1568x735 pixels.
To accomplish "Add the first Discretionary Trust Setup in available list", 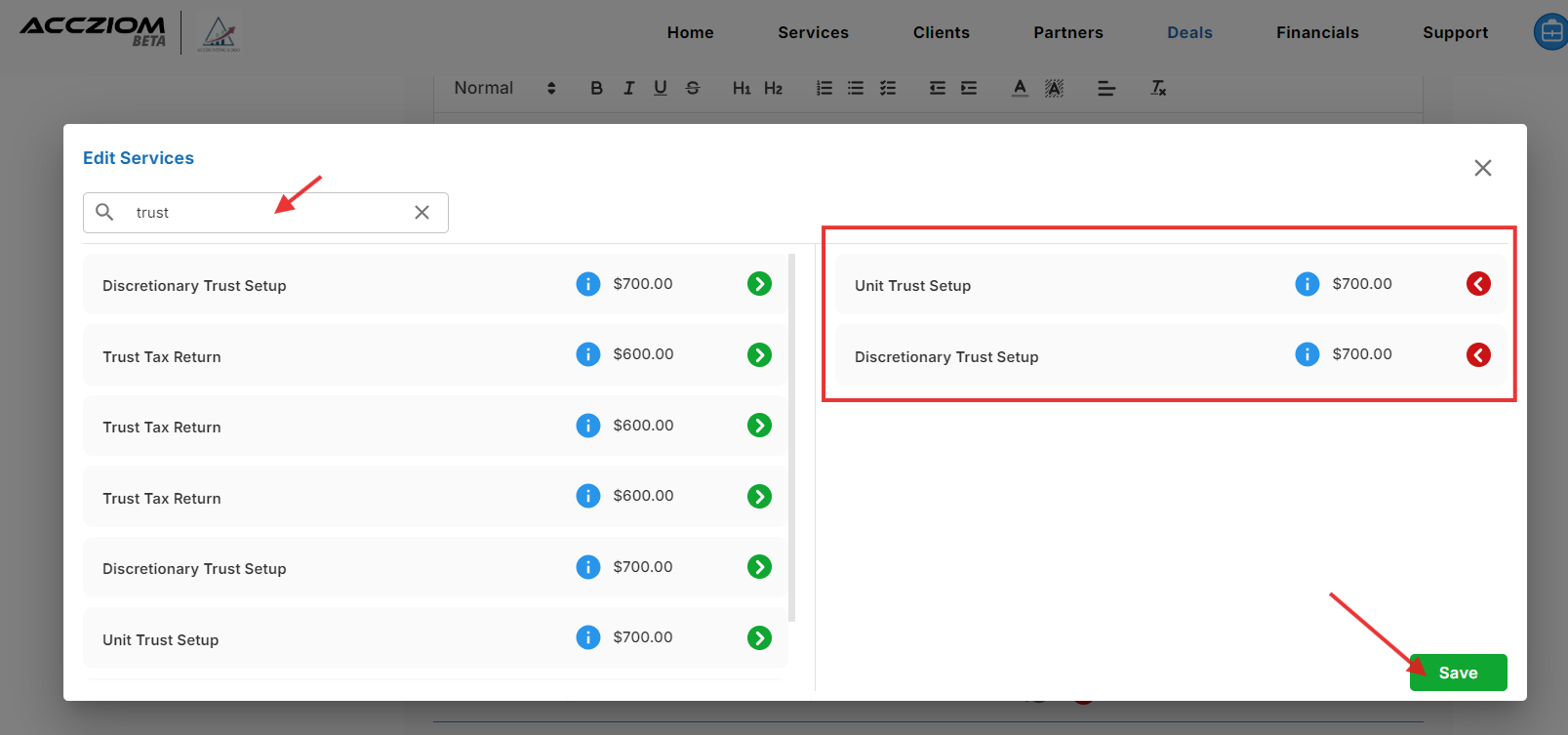I will (759, 284).
